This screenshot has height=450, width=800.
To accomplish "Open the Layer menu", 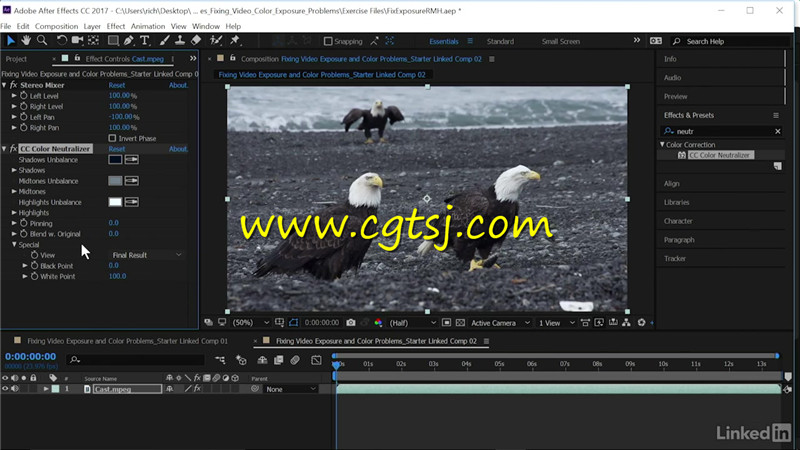I will 92,26.
